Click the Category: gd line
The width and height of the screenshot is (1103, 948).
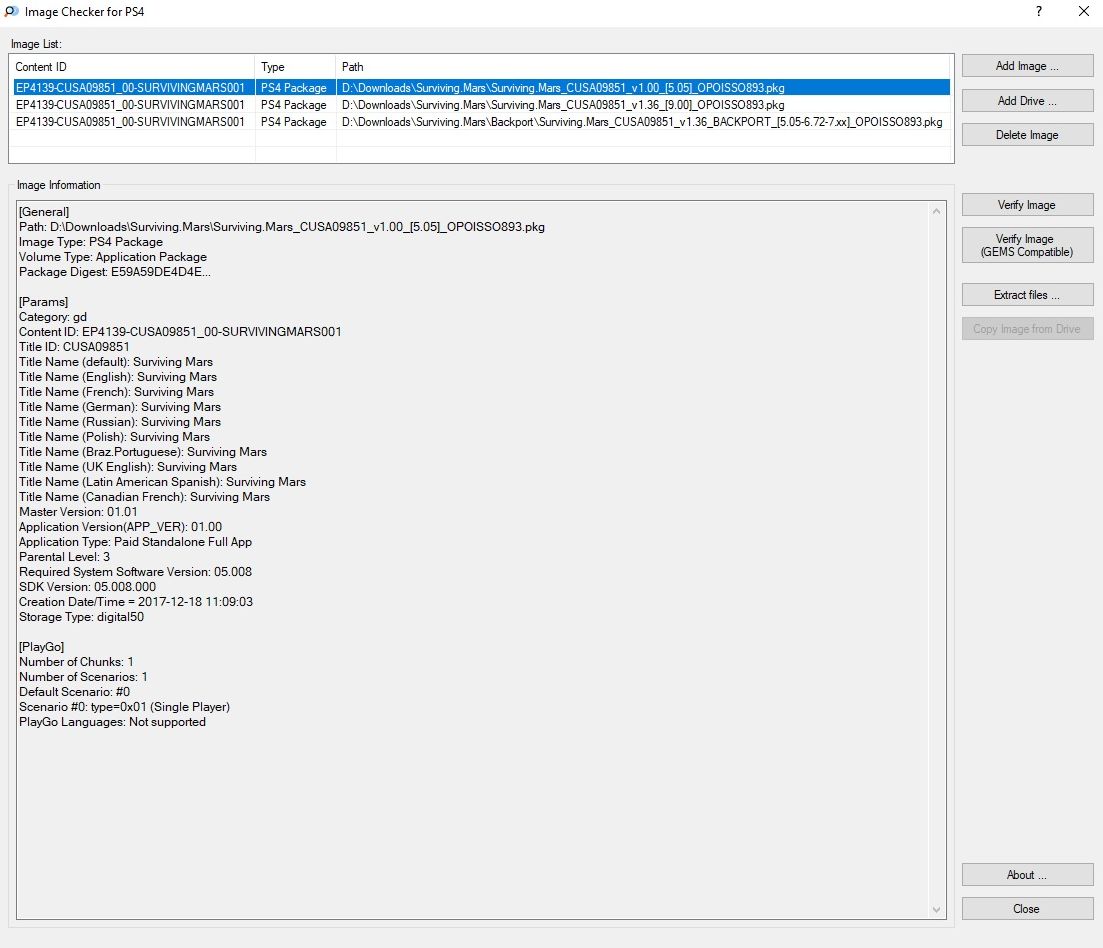tap(53, 317)
